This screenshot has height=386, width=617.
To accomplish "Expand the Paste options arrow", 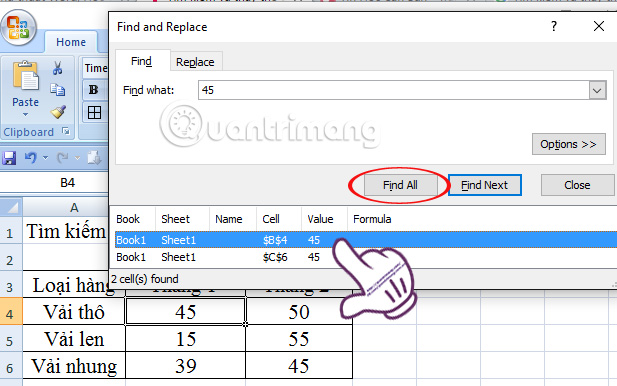I will coord(26,115).
